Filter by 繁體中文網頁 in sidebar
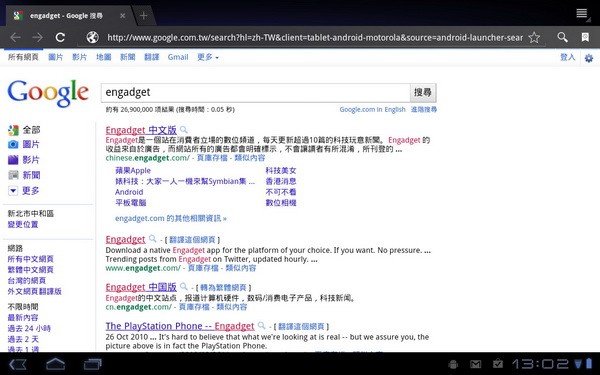 31,270
